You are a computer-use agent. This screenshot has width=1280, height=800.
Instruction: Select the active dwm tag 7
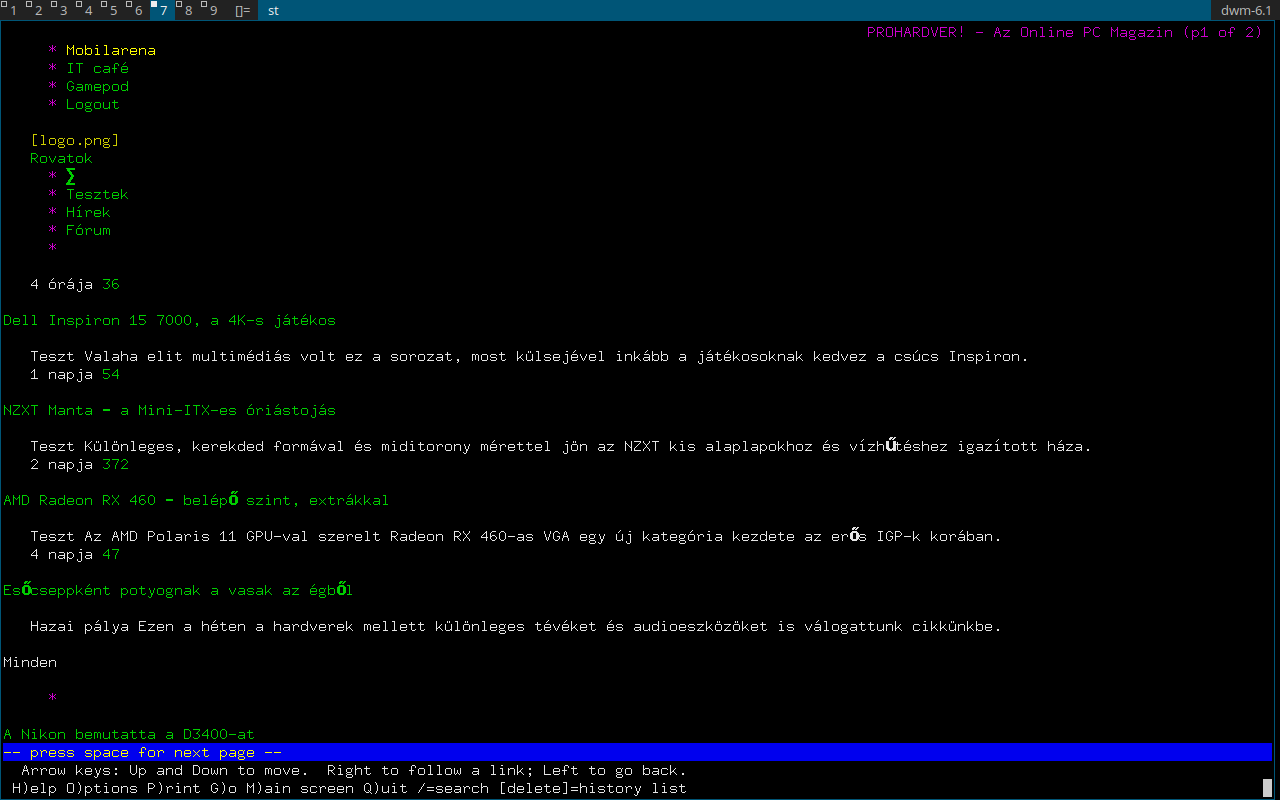pyautogui.click(x=162, y=10)
